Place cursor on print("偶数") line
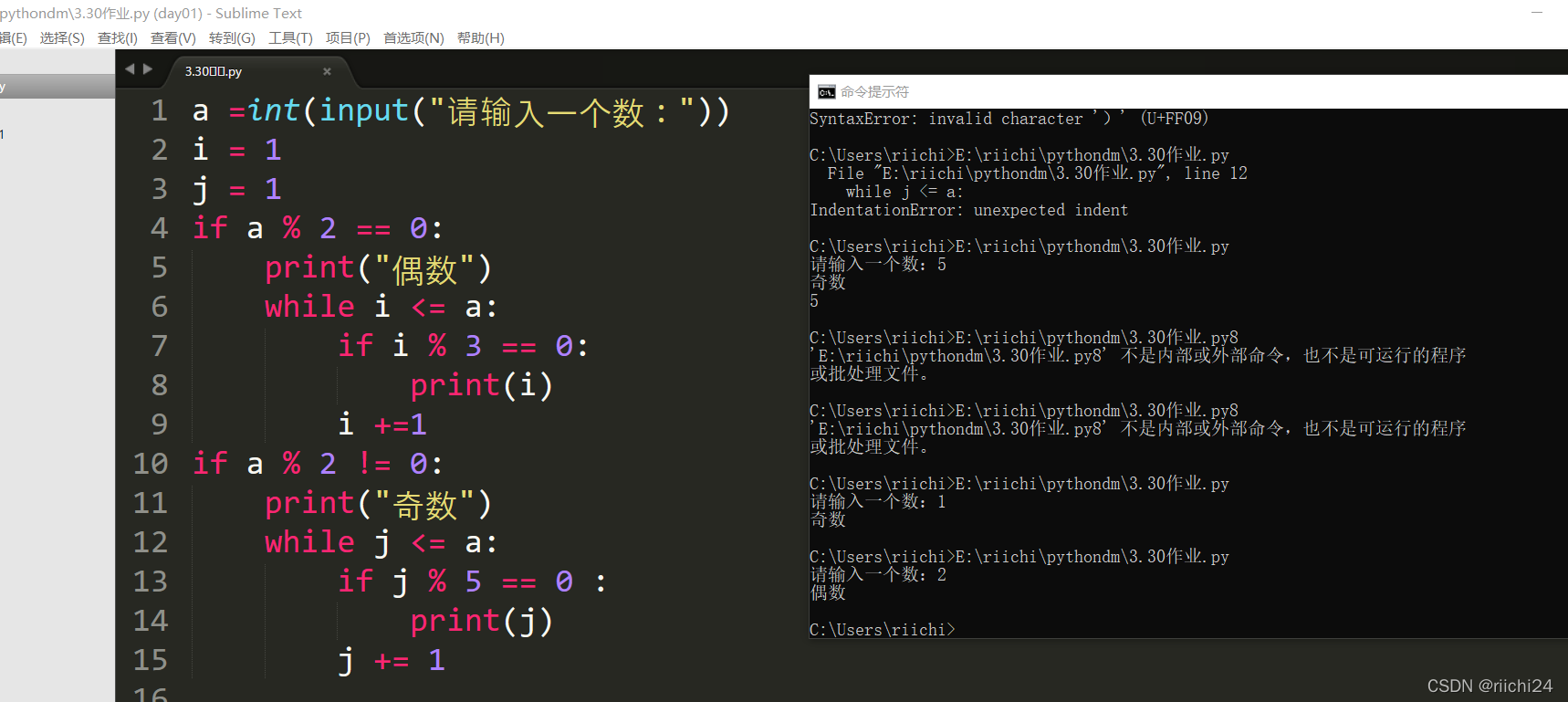 (378, 268)
